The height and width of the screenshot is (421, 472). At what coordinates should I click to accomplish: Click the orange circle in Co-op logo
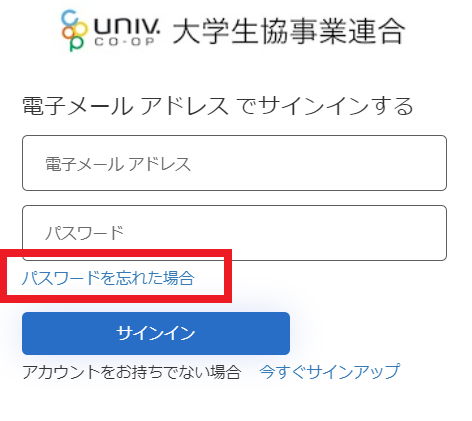pos(68,33)
